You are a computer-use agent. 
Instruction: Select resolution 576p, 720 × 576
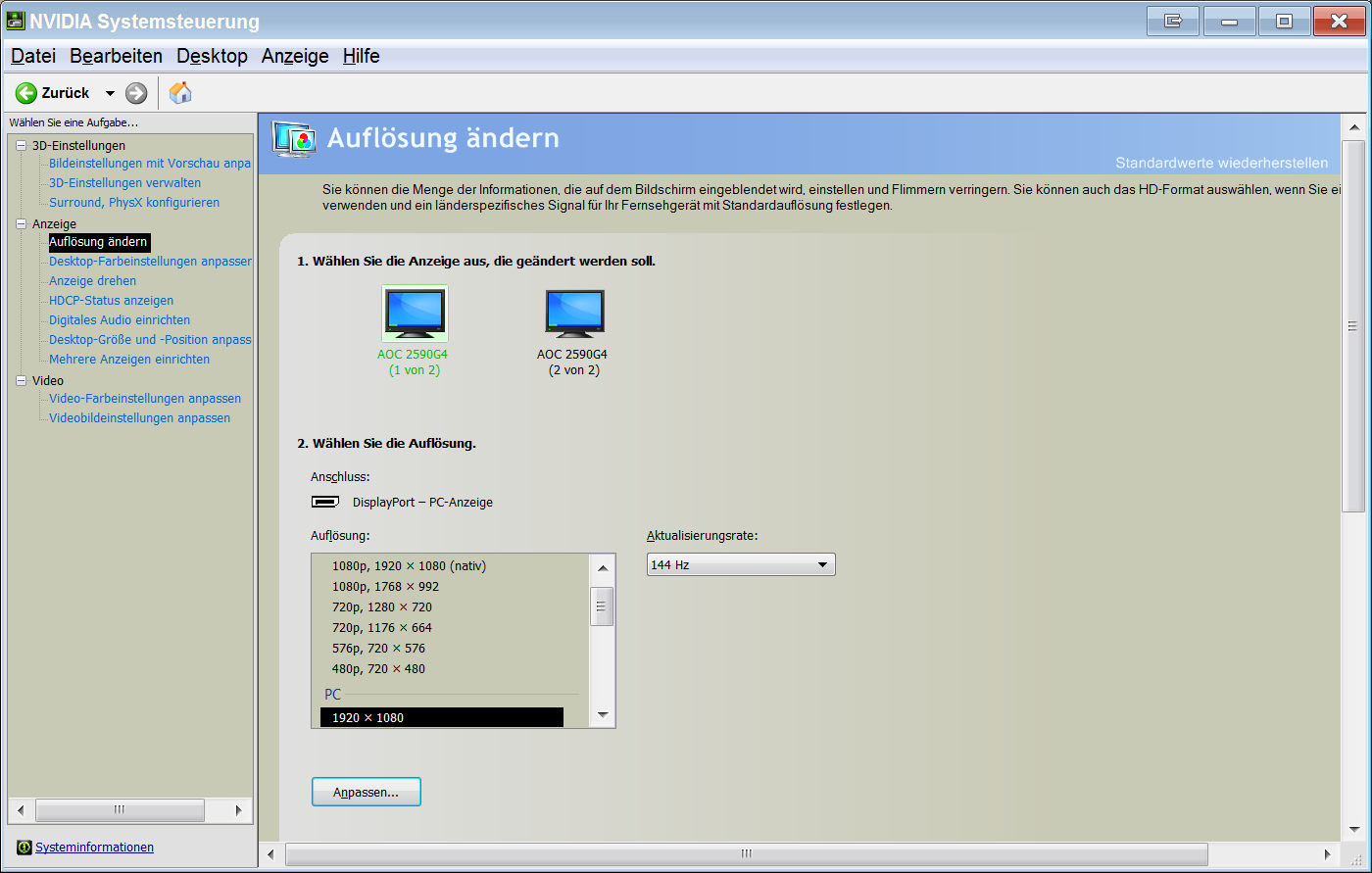[378, 649]
